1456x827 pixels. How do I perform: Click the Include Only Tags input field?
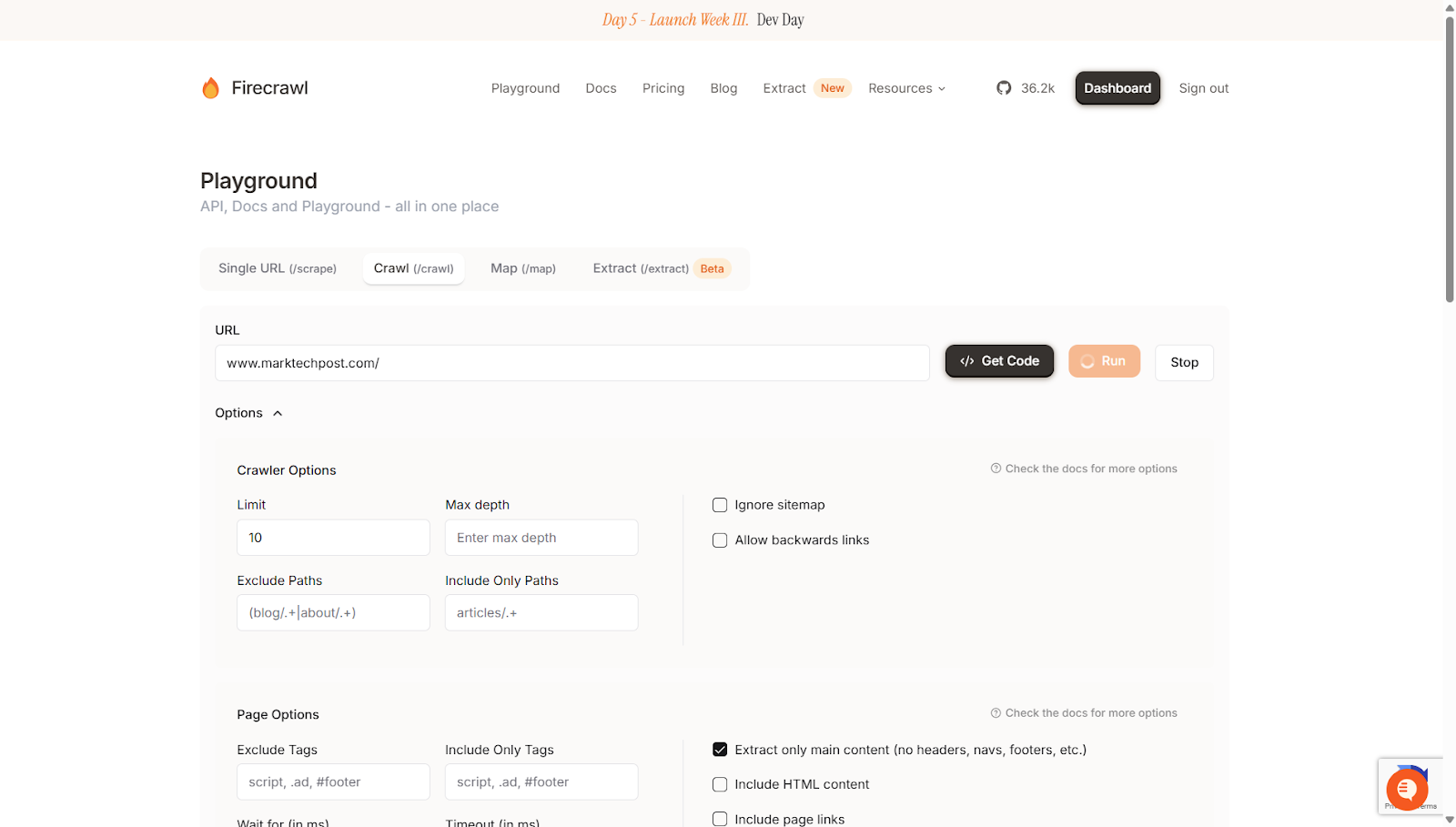click(x=541, y=782)
